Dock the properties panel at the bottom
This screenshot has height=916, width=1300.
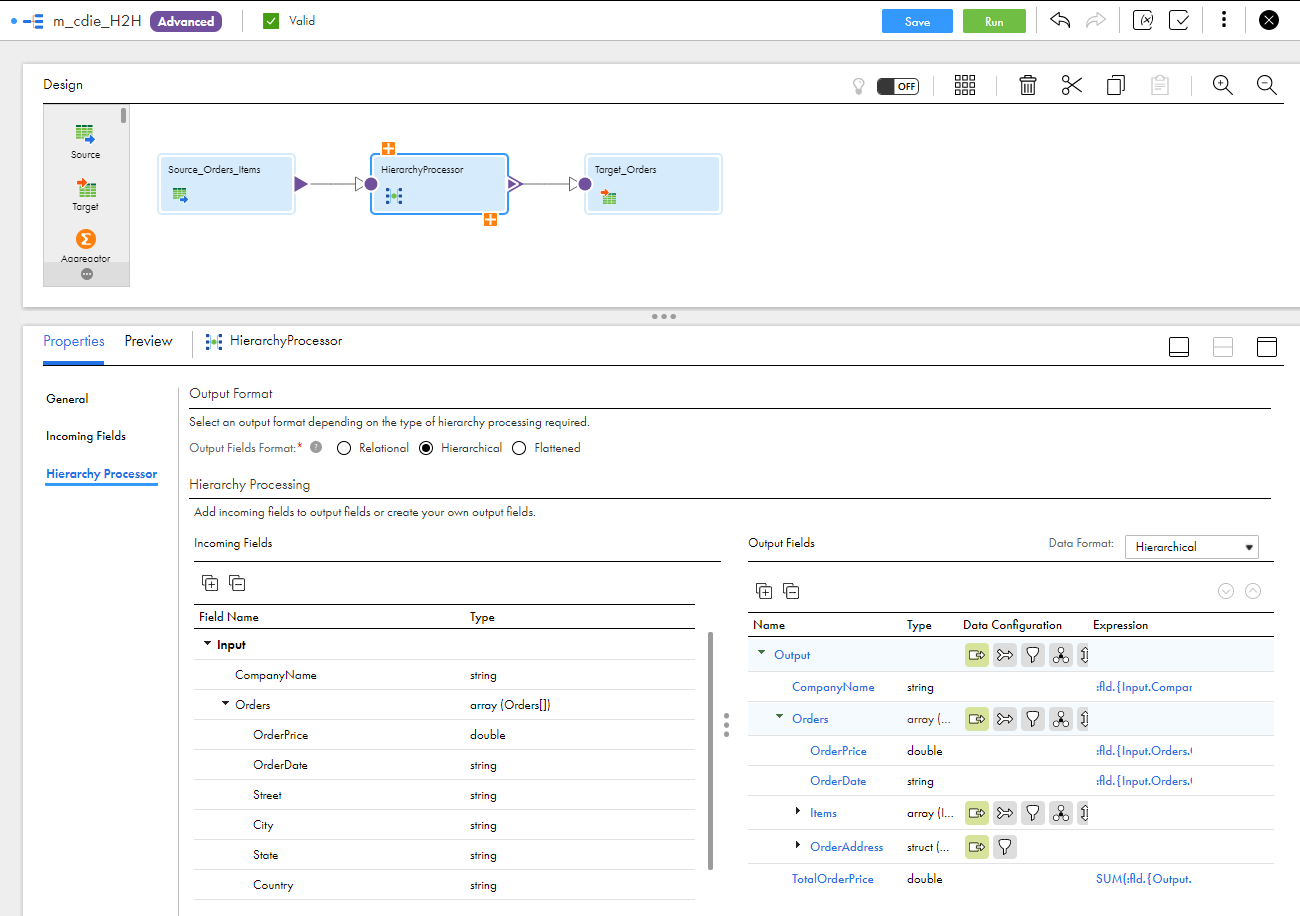pyautogui.click(x=1179, y=347)
